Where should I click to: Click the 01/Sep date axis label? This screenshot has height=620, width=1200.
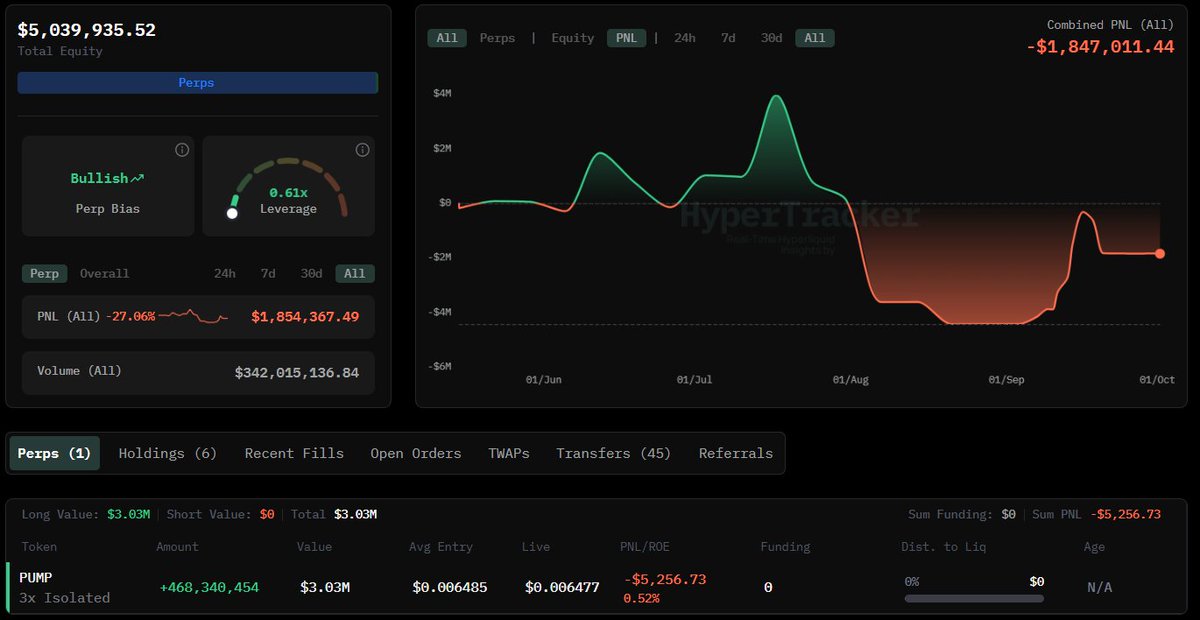pyautogui.click(x=1006, y=380)
